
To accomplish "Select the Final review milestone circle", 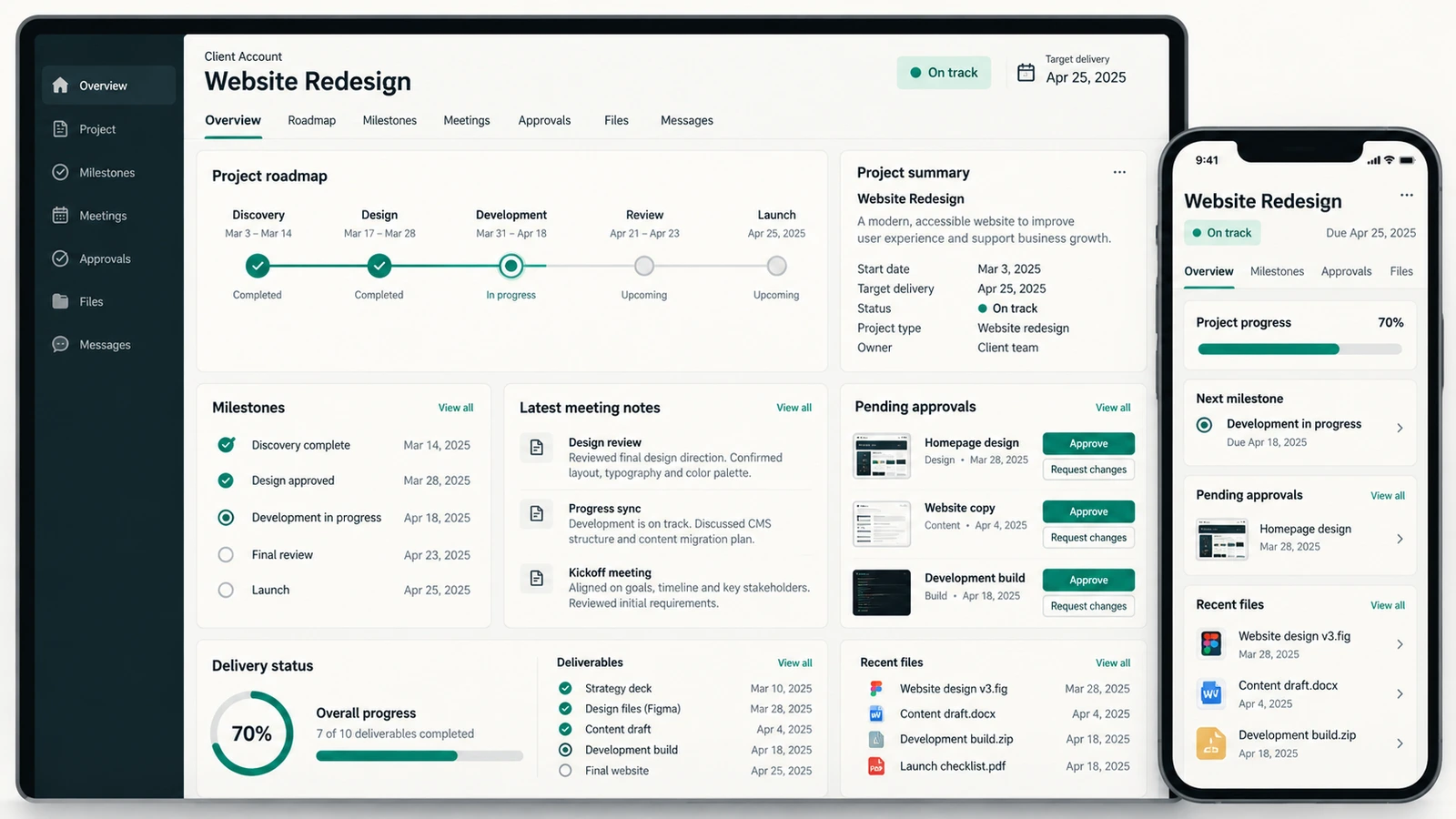I will click(x=226, y=554).
